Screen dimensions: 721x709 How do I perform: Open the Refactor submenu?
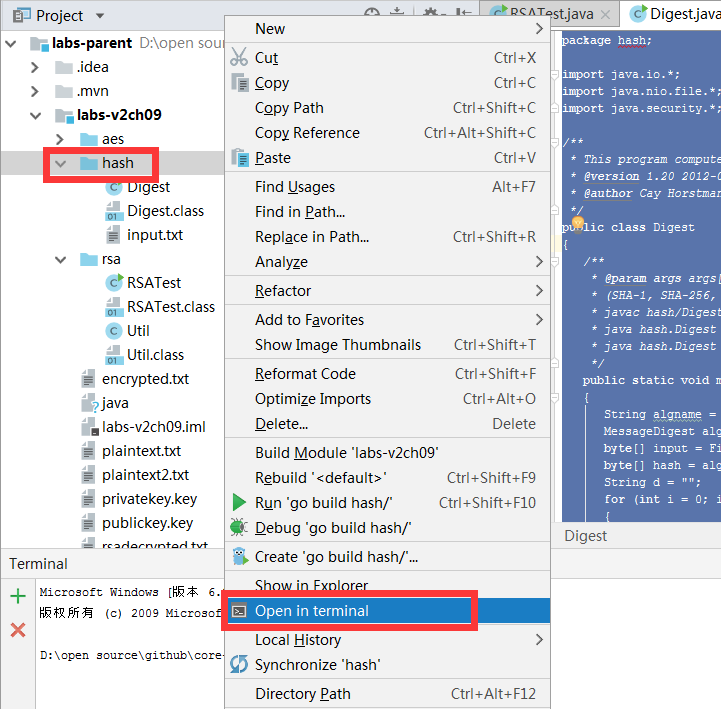pyautogui.click(x=387, y=291)
